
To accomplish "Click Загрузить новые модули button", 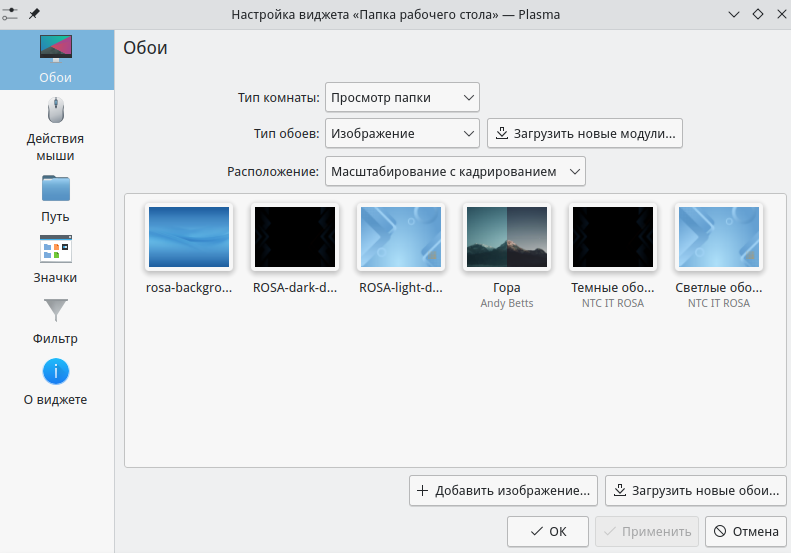I will pos(585,133).
